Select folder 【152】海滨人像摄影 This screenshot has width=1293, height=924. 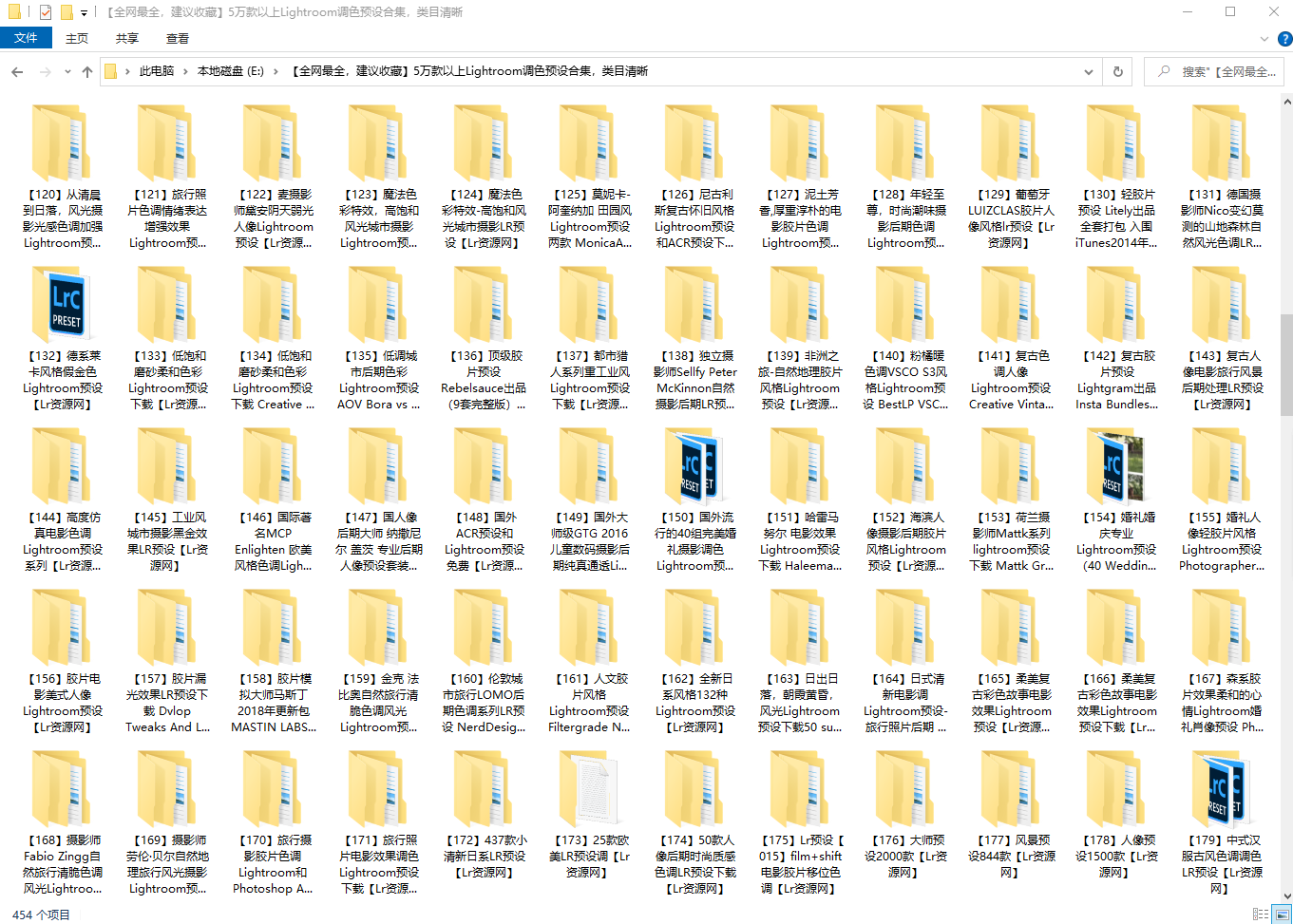906,500
